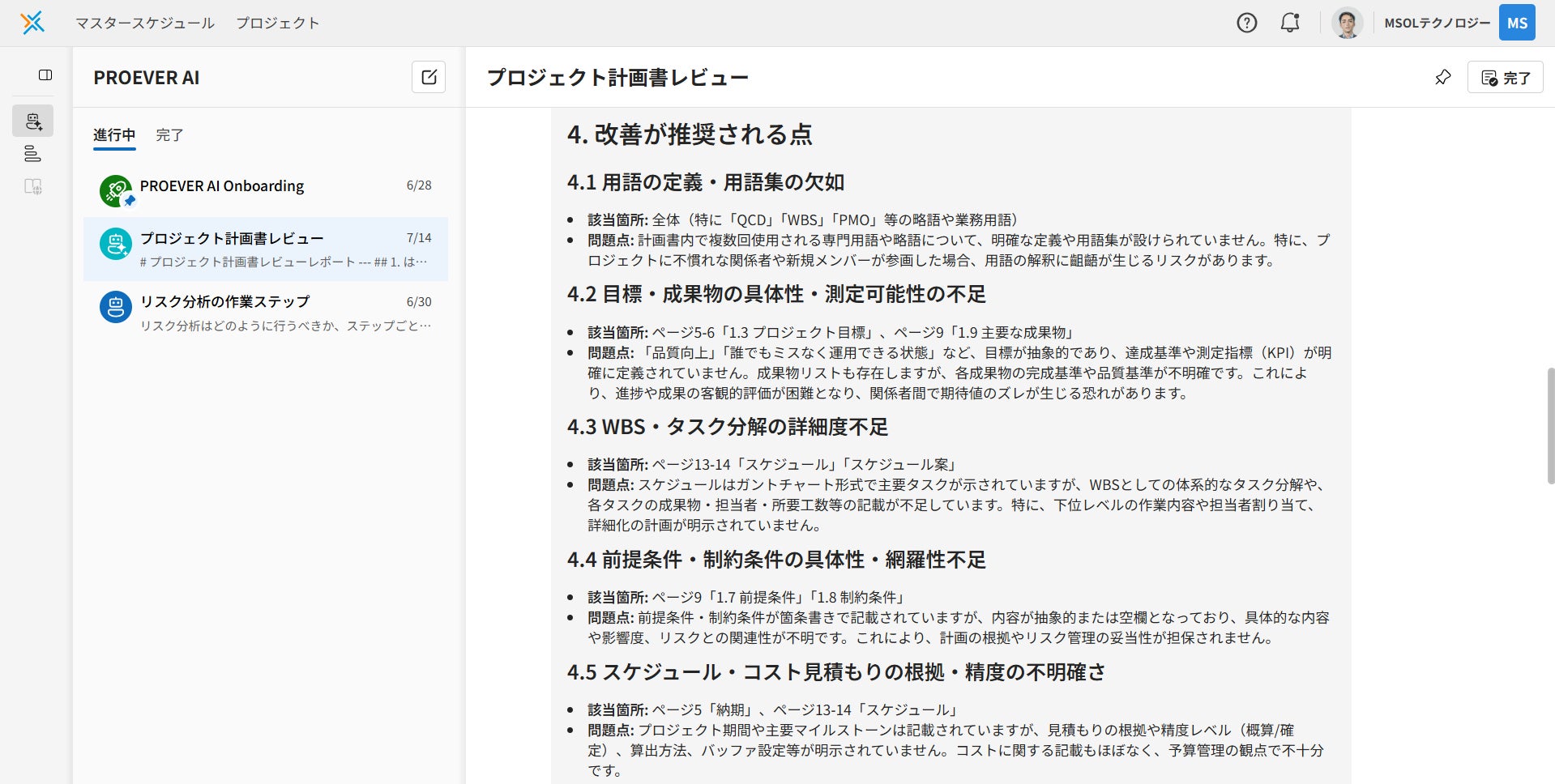
Task: Click heading 4.1 用語の定義・用語集の欠如
Action: tap(706, 182)
